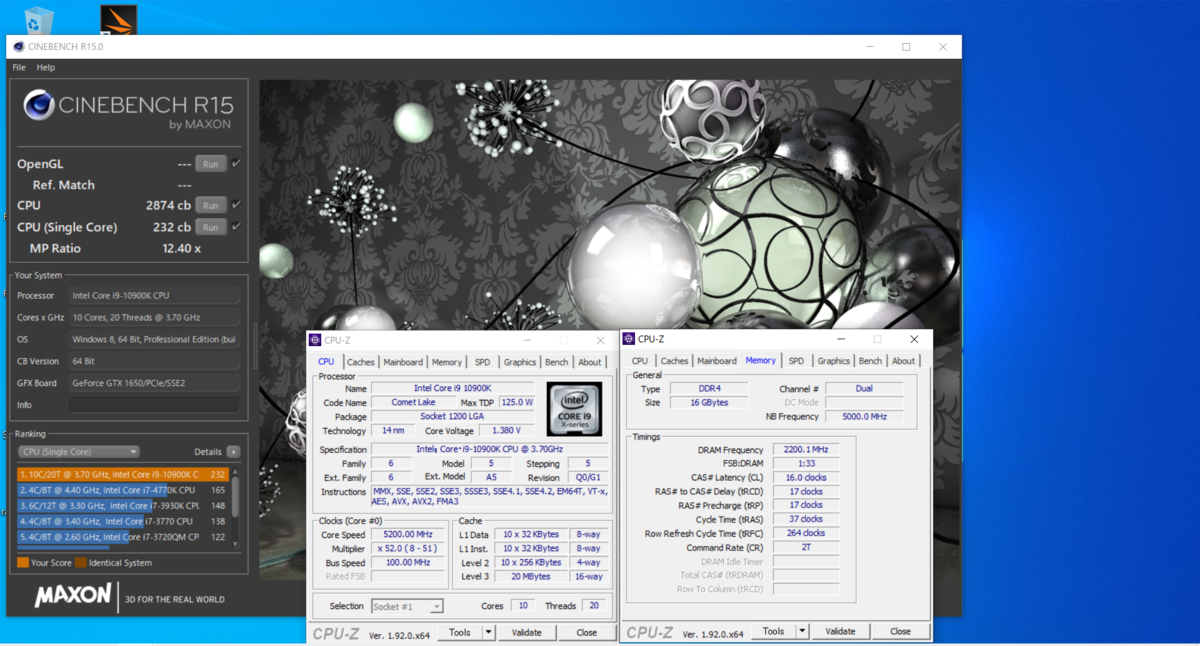Click the Details label in Ranking
1200x646 pixels.
208,452
